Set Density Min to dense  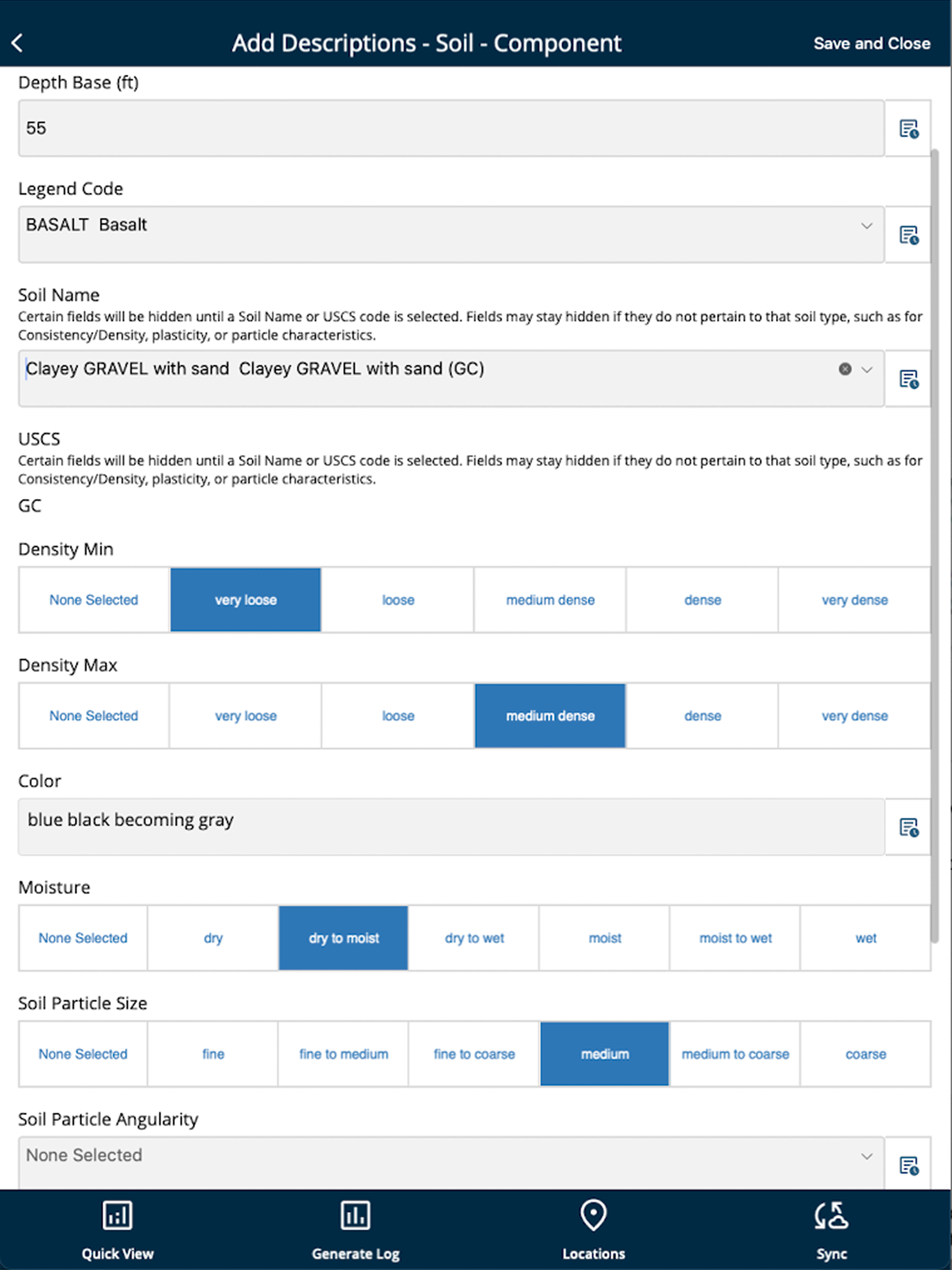702,600
